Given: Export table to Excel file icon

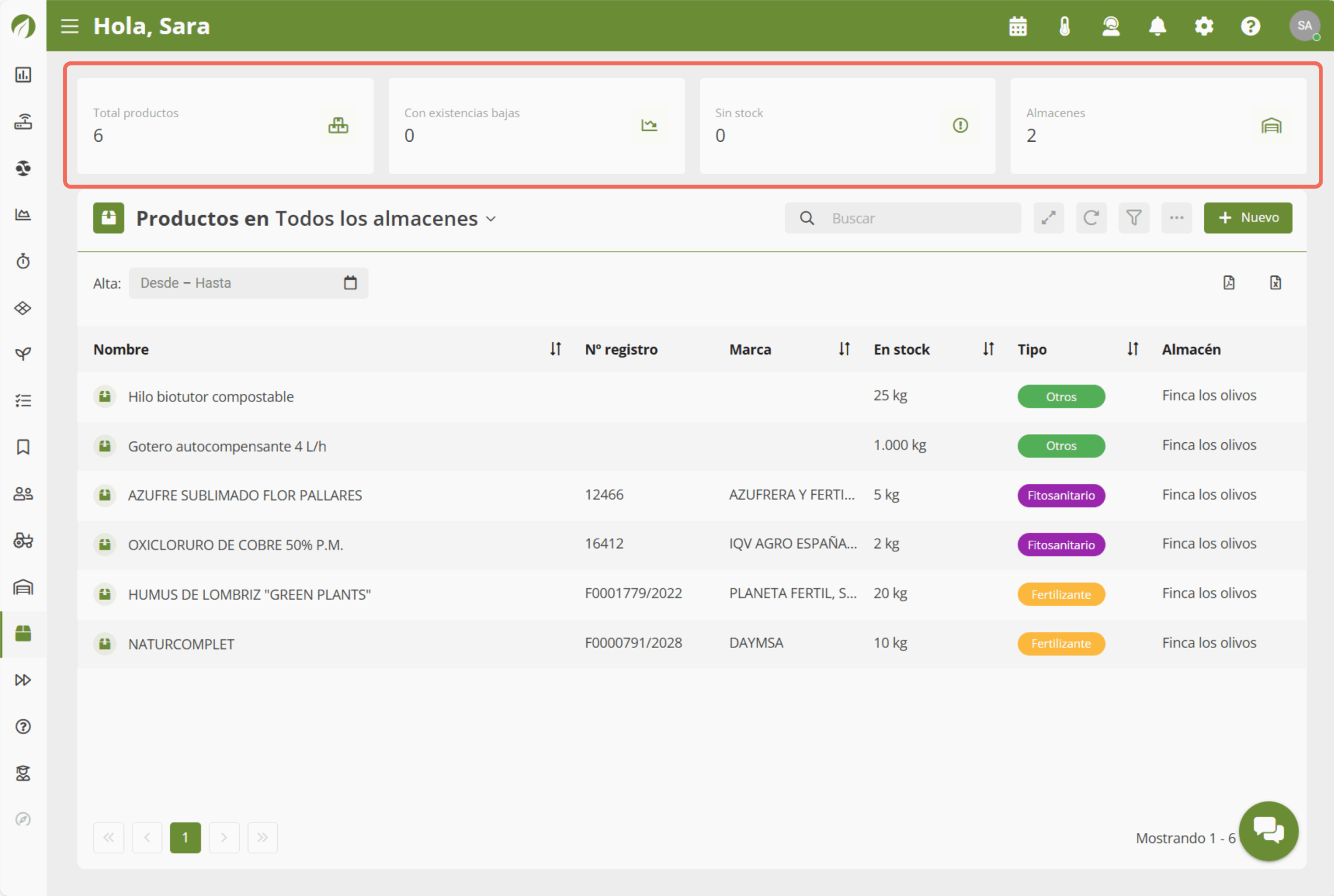Looking at the screenshot, I should click(x=1276, y=283).
